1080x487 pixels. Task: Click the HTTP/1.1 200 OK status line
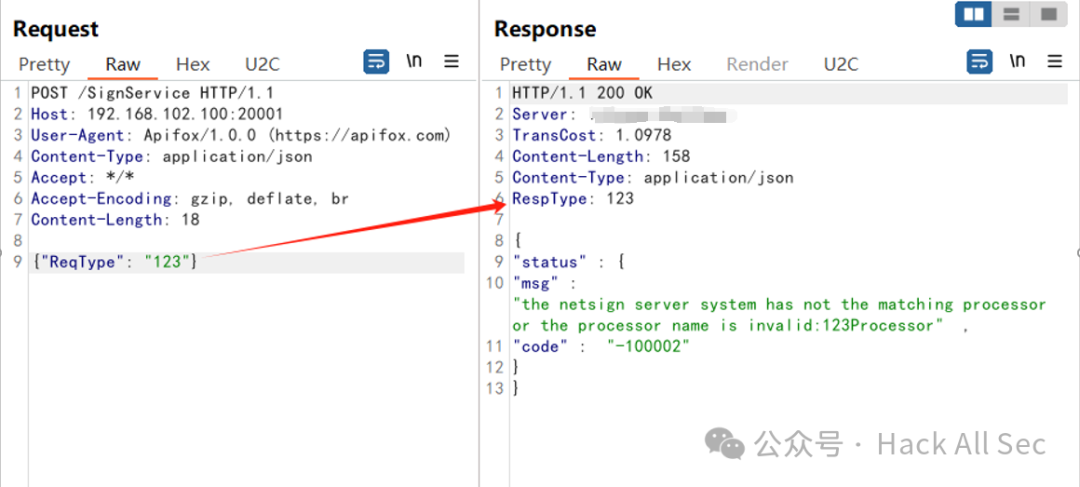pyautogui.click(x=582, y=93)
